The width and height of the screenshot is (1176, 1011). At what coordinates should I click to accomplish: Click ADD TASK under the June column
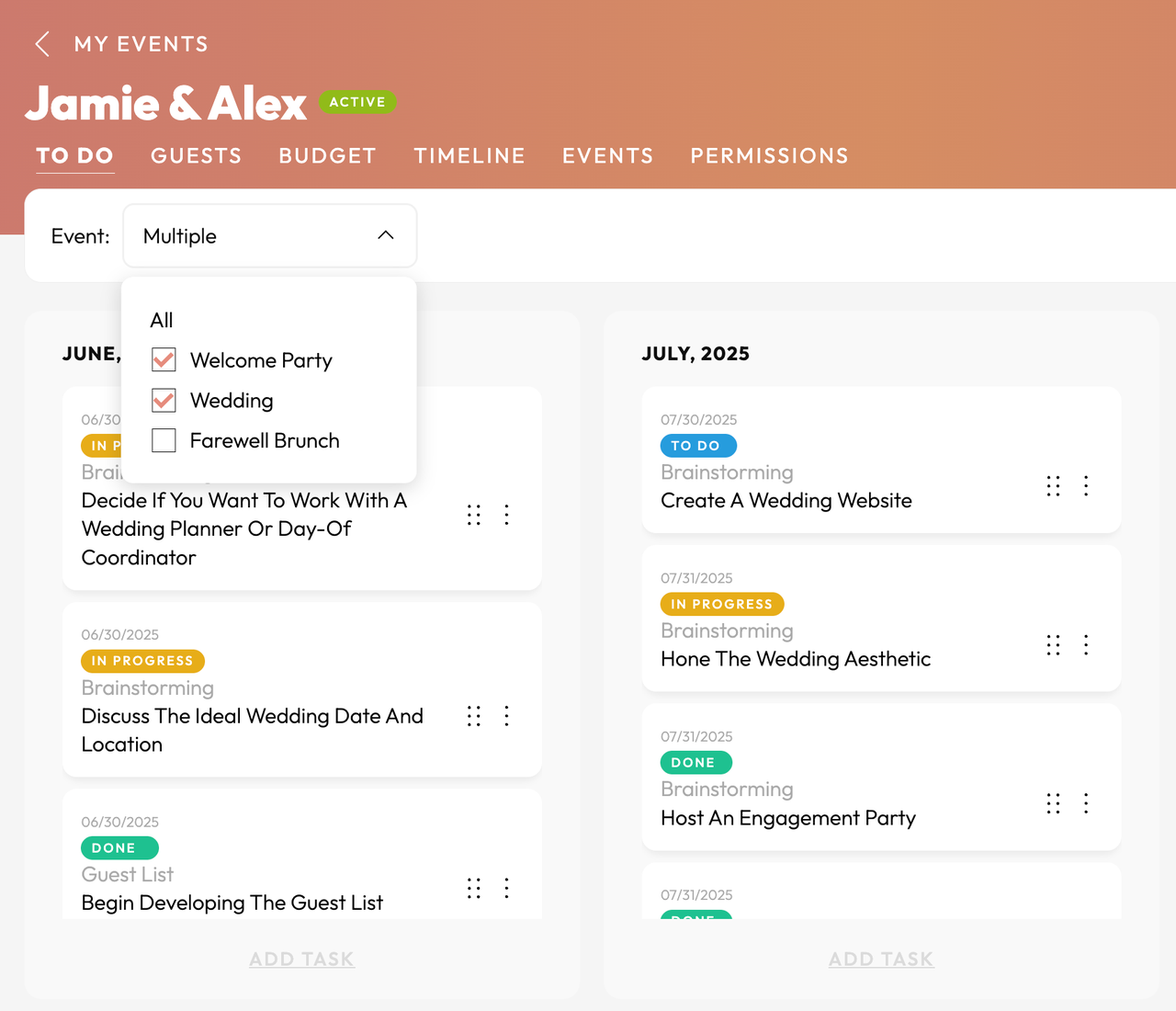click(x=301, y=959)
